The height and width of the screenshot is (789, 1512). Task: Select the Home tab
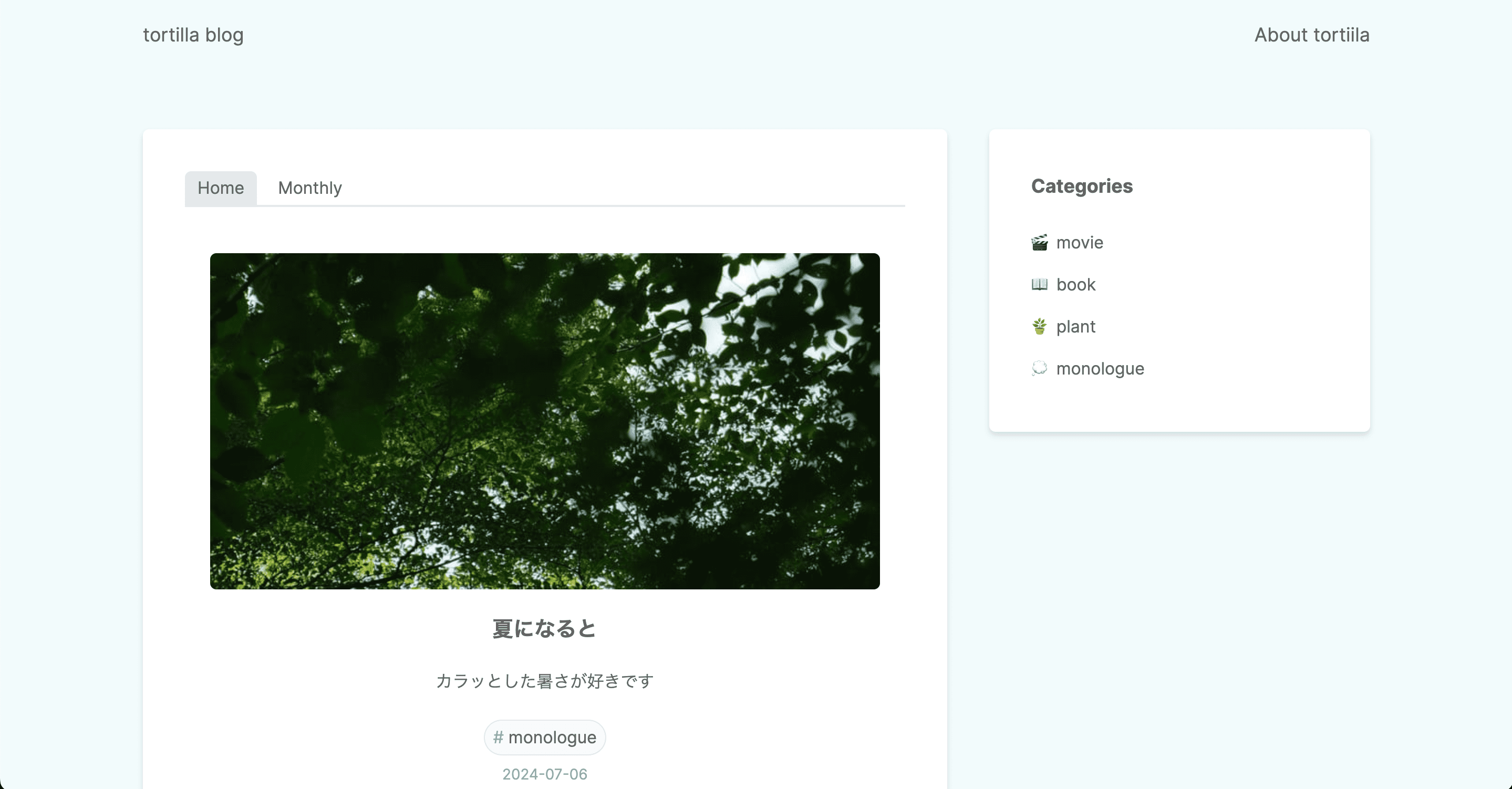(x=220, y=188)
